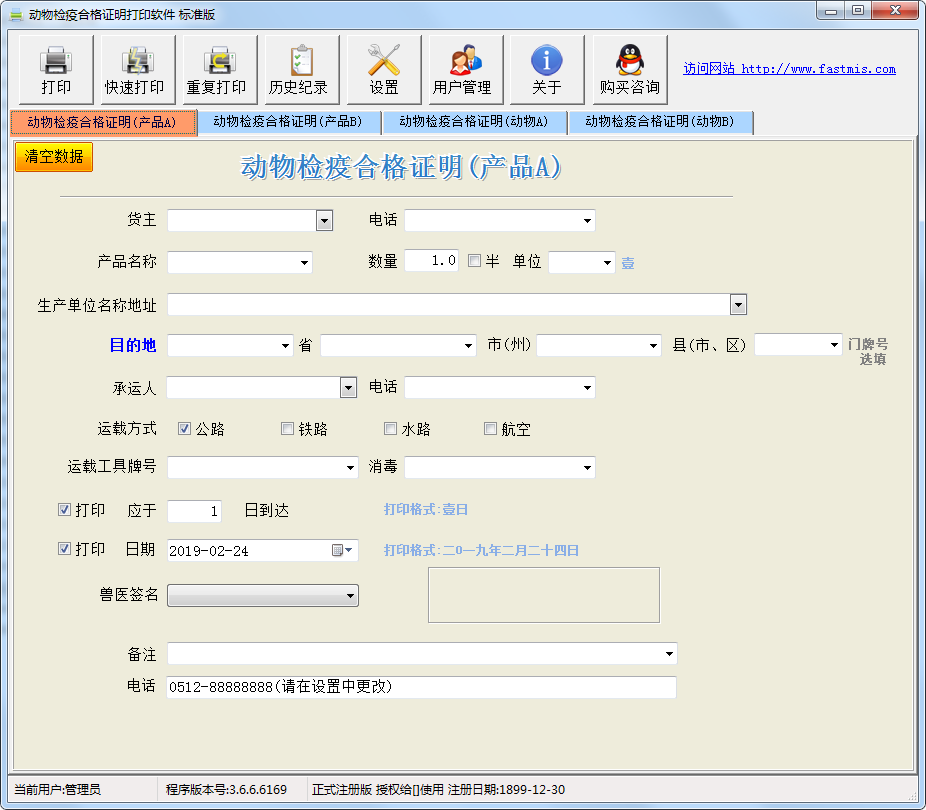Switch to tab 动物检疫合格证明(产品B)

point(288,122)
